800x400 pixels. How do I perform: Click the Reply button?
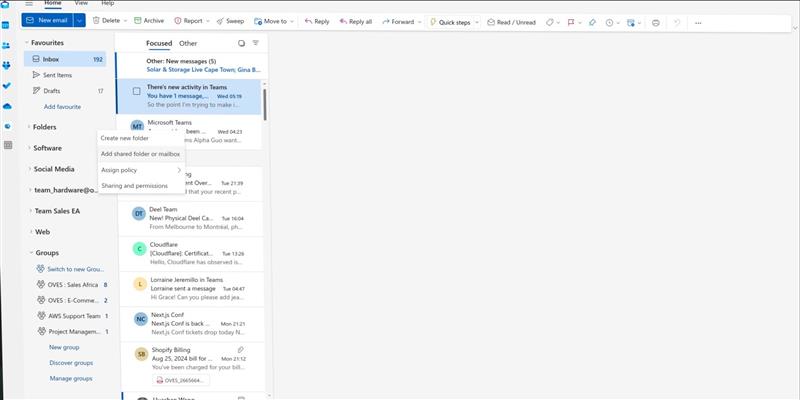[317, 21]
